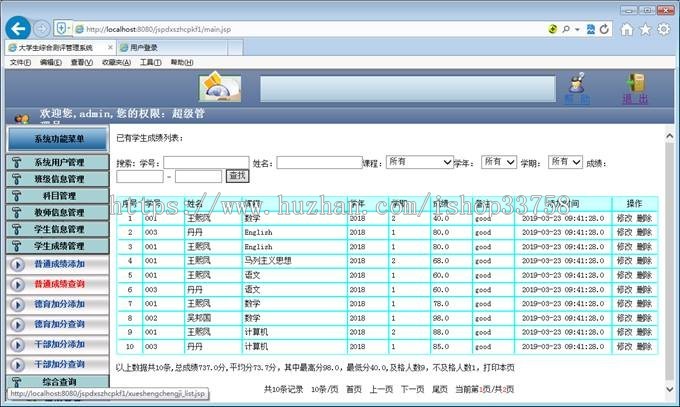
Task: Click icon beside 班级信息管理
Action: (16, 179)
